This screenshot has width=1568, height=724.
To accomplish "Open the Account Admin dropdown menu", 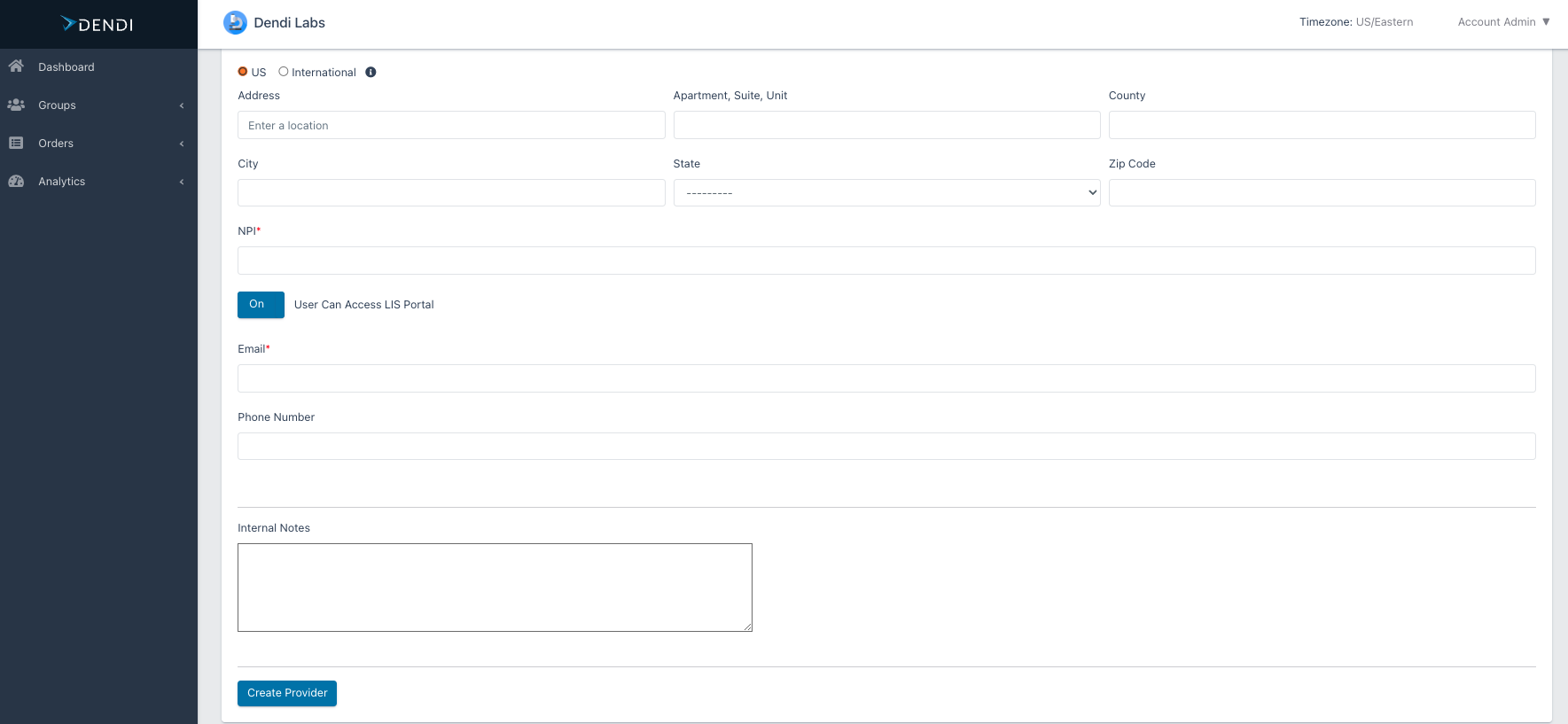I will 1503,22.
